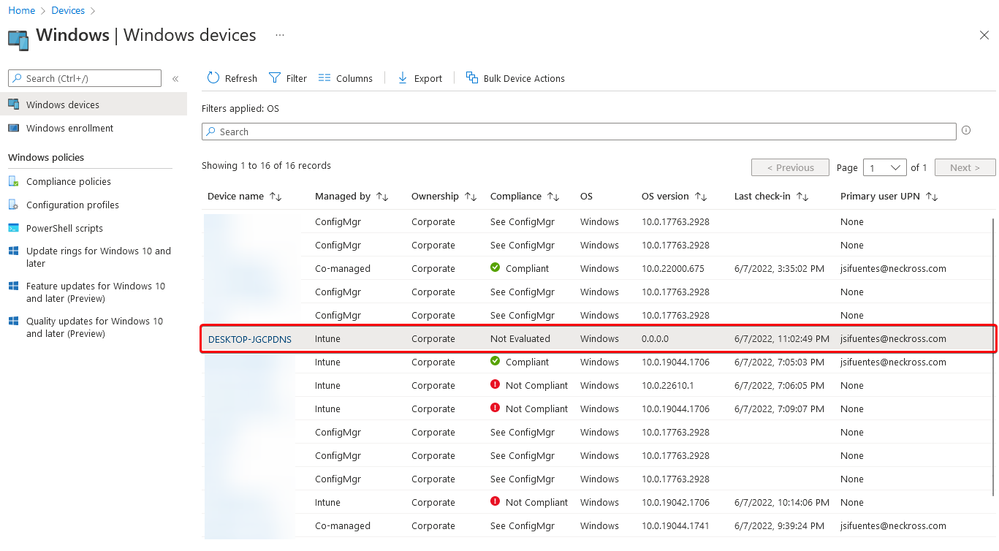Click OS version 10.0.19044.1741 cell

(x=675, y=526)
